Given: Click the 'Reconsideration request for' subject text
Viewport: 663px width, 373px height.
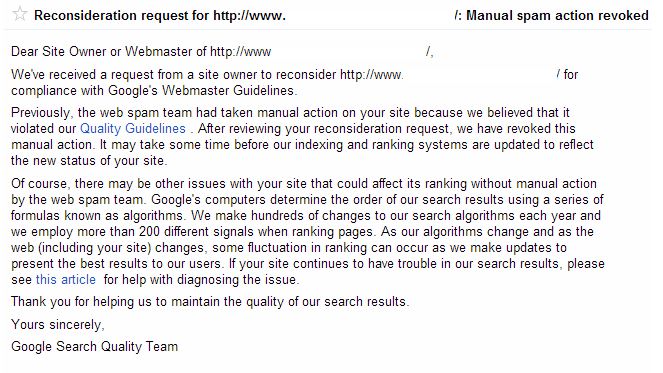Looking at the screenshot, I should 121,16.
